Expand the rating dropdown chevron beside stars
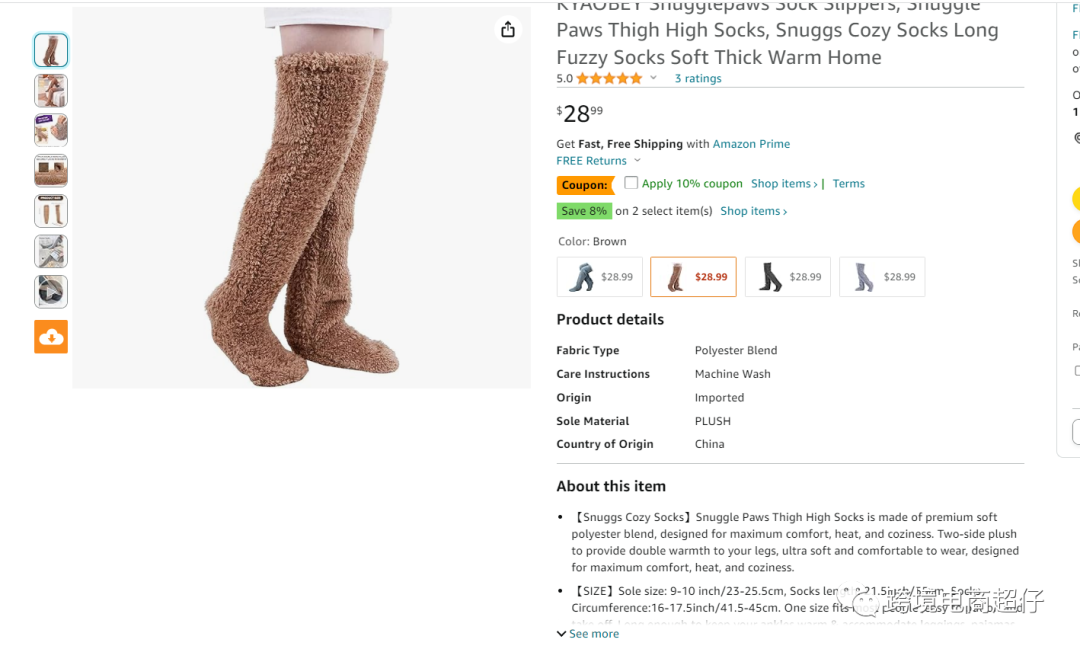 [x=654, y=78]
